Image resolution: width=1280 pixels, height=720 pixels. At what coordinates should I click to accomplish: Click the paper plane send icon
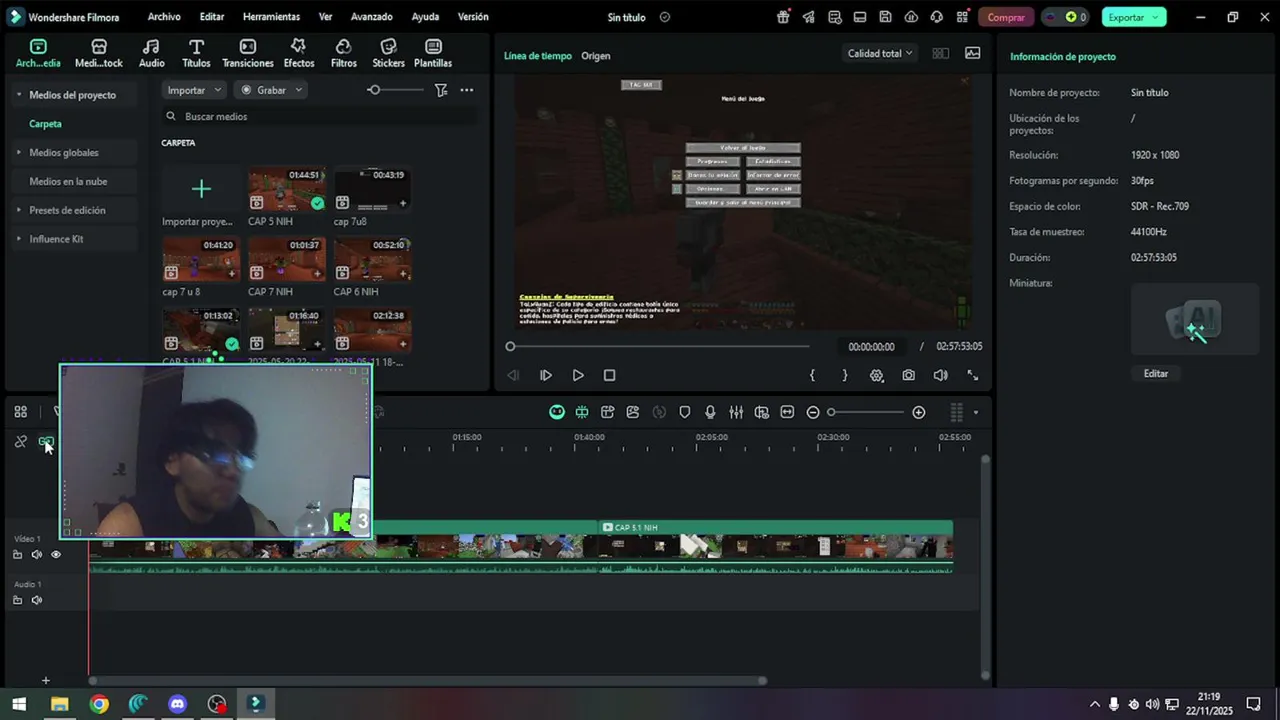[x=808, y=17]
